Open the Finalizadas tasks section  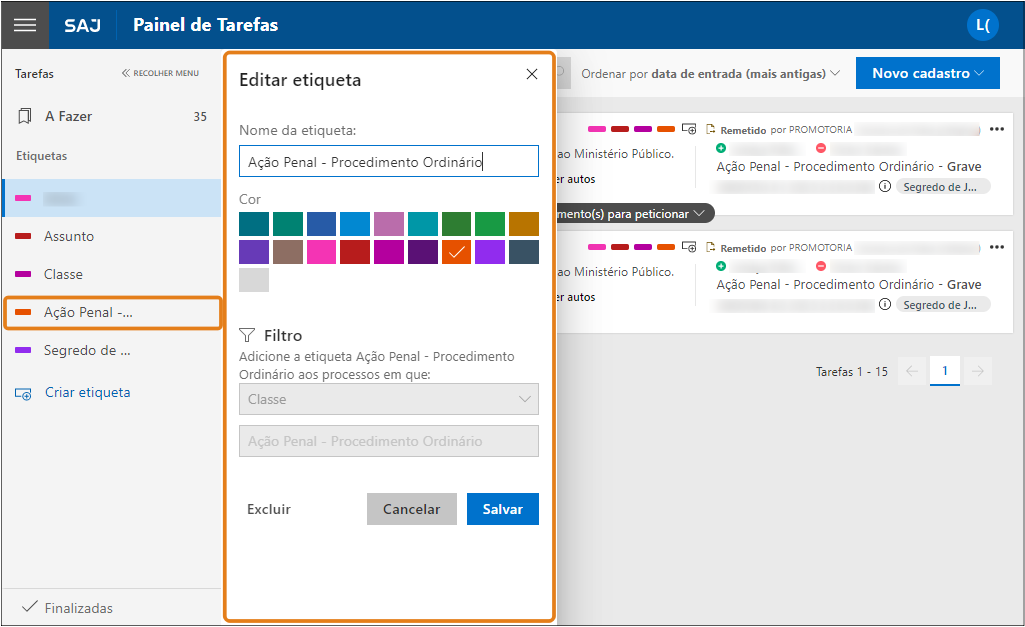pyautogui.click(x=78, y=608)
